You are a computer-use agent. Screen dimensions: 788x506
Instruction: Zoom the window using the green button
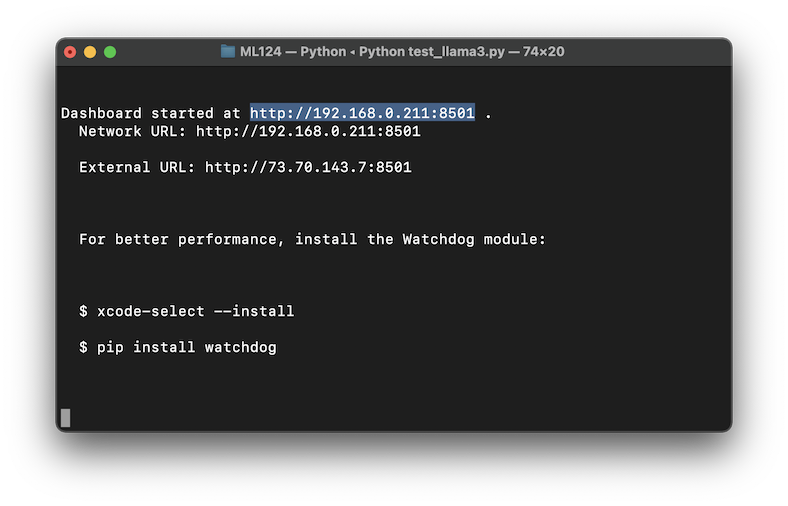click(x=110, y=52)
